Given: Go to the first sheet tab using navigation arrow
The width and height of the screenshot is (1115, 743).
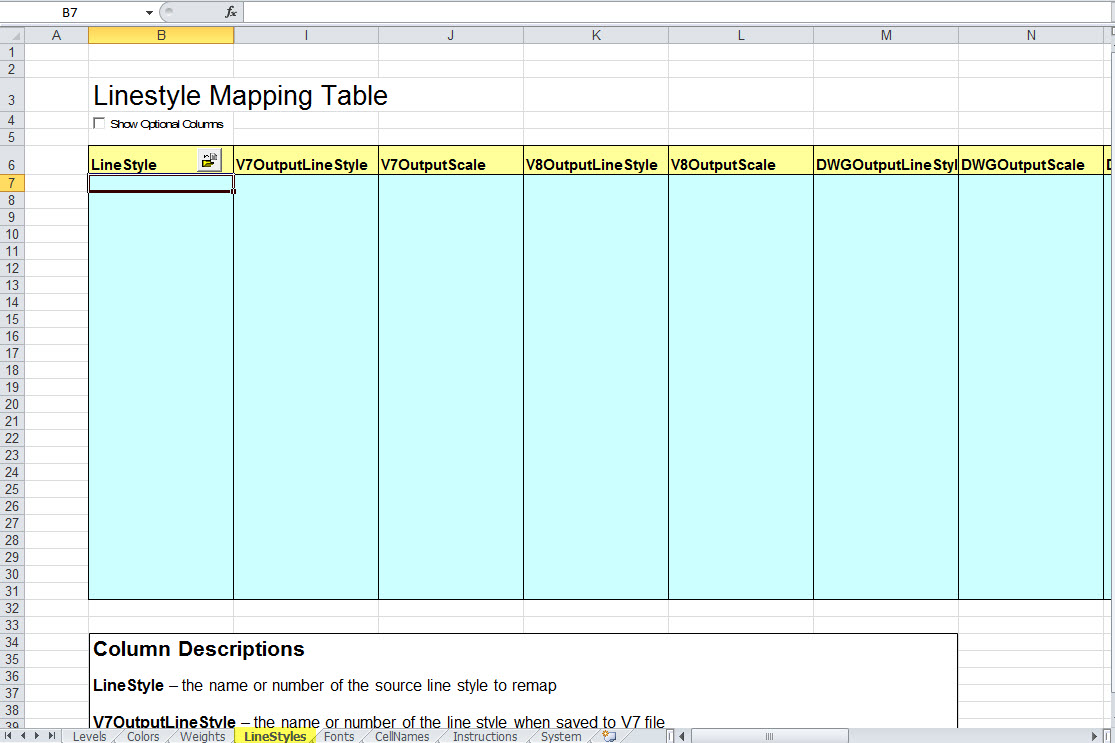Looking at the screenshot, I should (9, 736).
